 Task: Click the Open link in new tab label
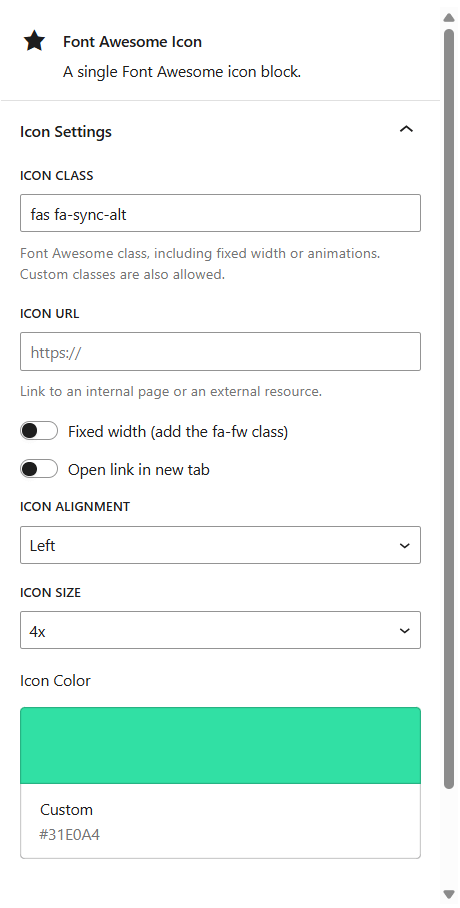pos(138,470)
